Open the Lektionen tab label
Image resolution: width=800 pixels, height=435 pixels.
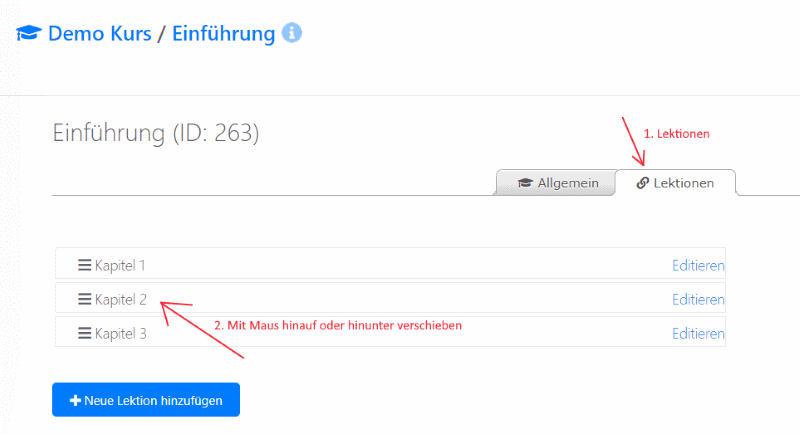tap(683, 183)
